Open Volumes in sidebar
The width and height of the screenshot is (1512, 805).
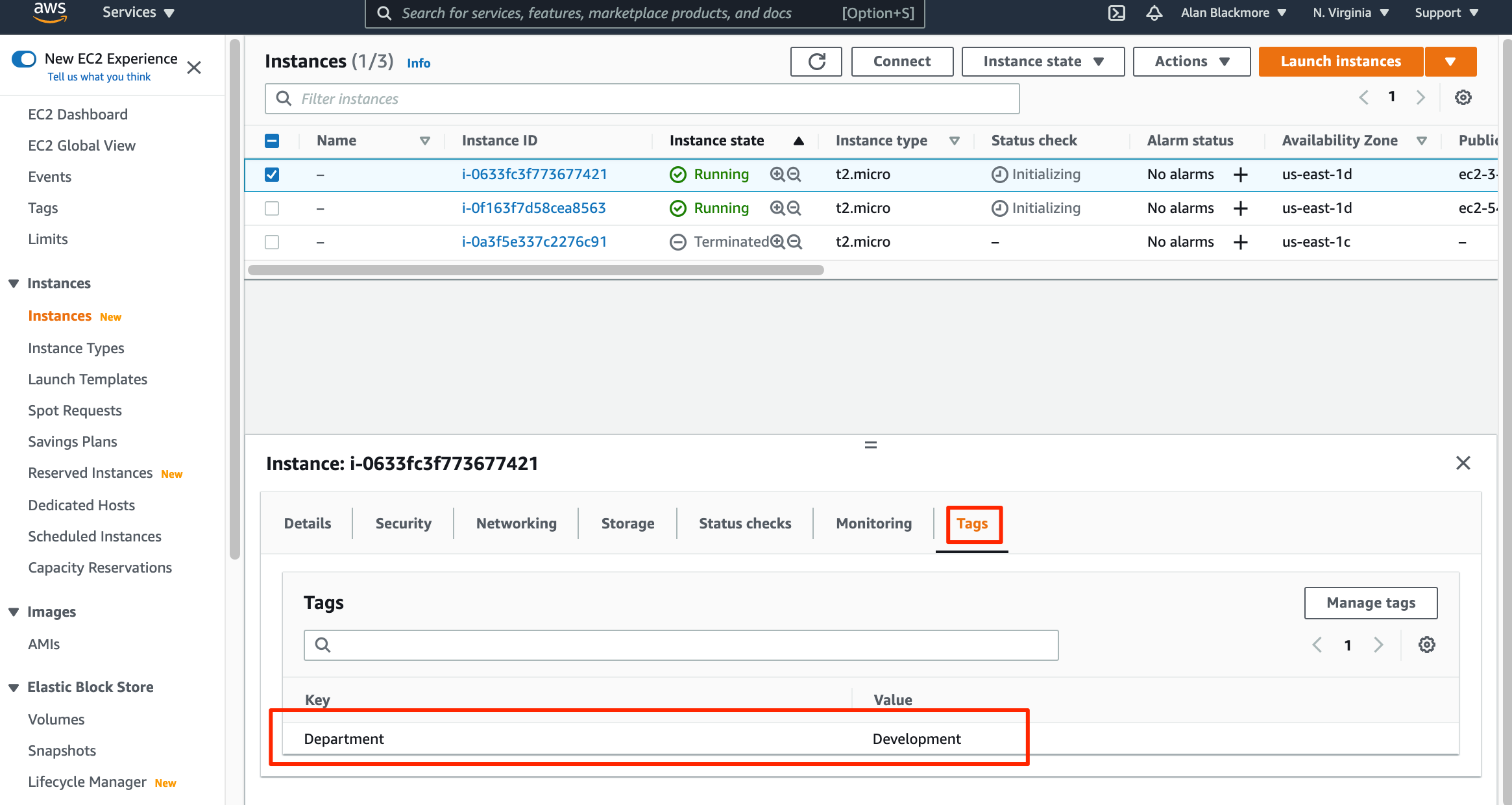coord(56,719)
